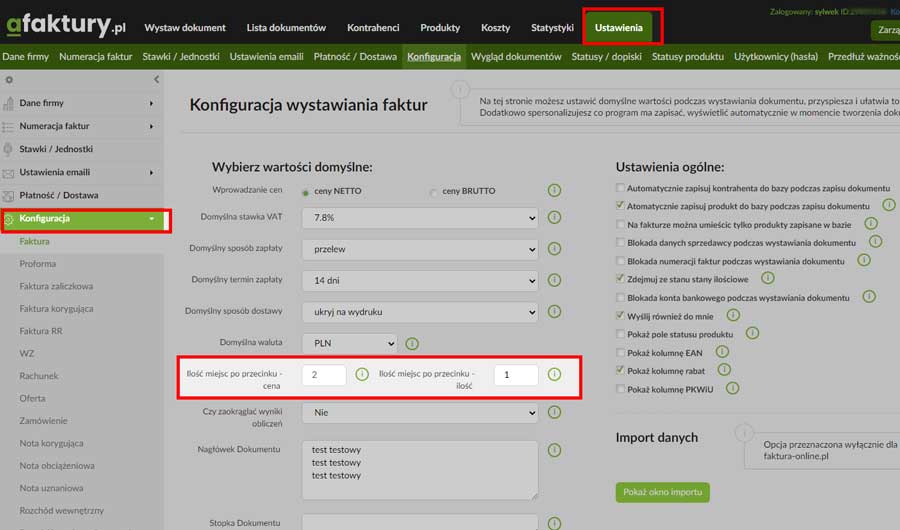The image size is (900, 530).
Task: Click the afaktury.pl logo
Action: click(x=64, y=27)
